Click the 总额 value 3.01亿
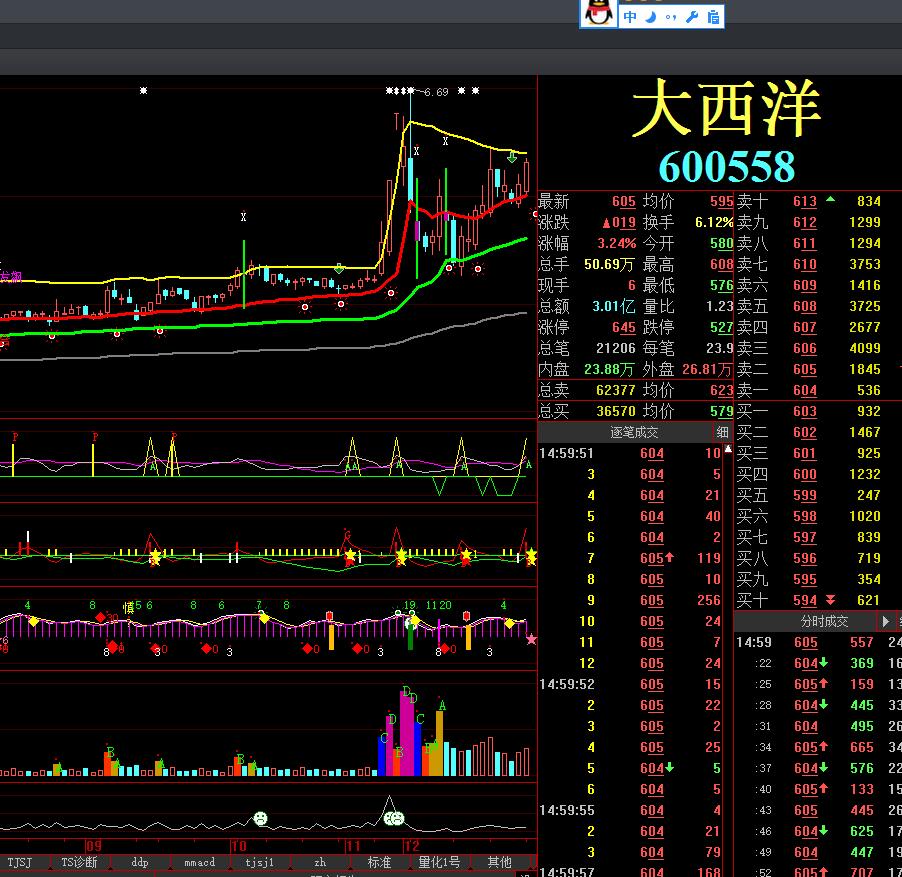The width and height of the screenshot is (902, 877). click(x=613, y=307)
